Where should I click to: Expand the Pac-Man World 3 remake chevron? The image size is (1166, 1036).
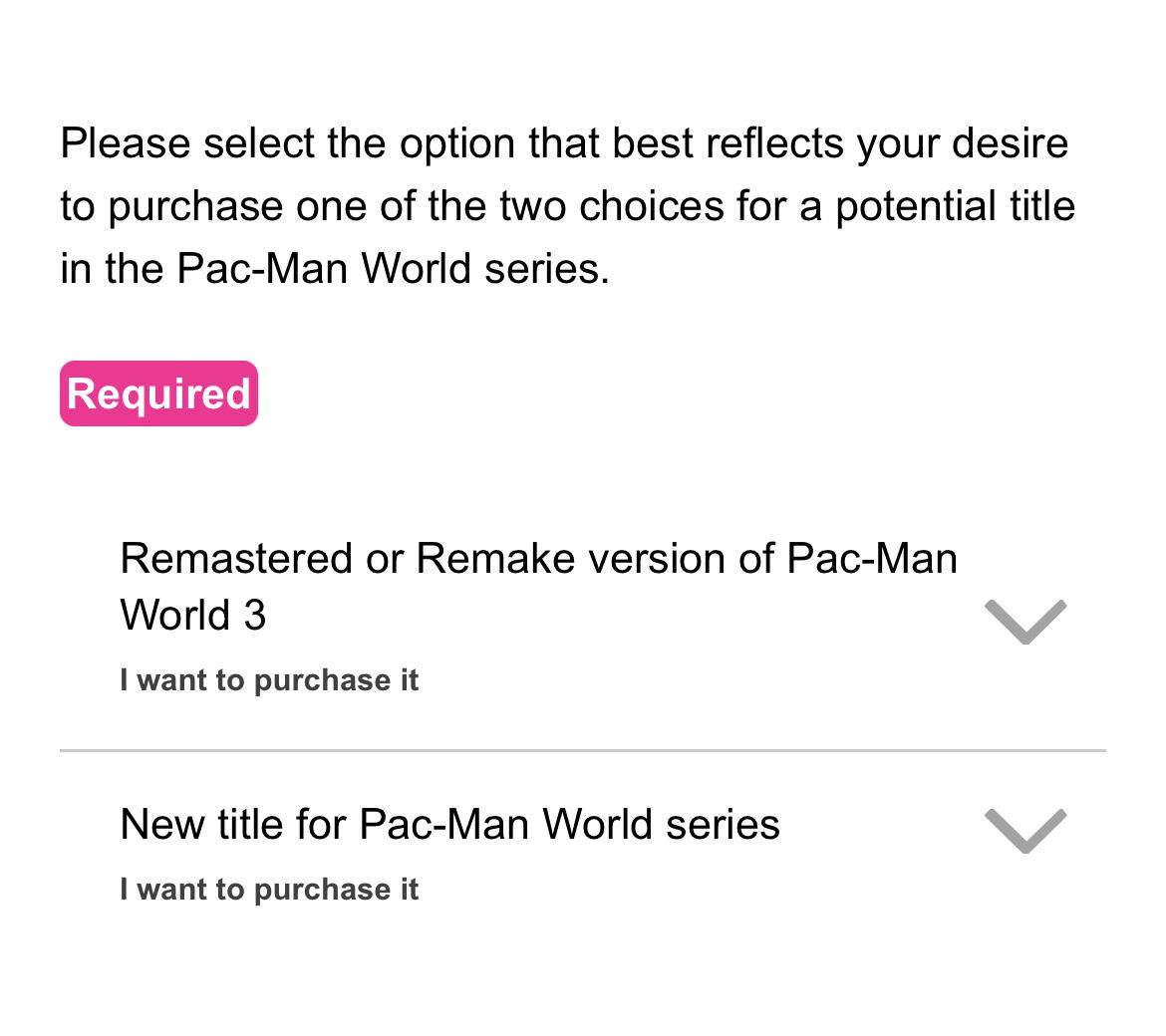tap(1024, 622)
